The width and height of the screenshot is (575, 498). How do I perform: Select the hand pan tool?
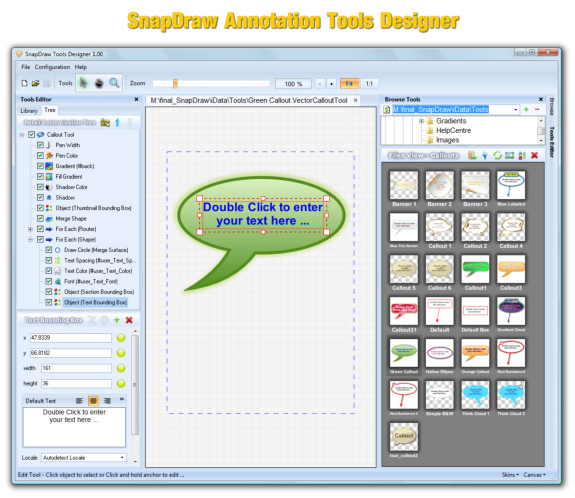pos(99,83)
